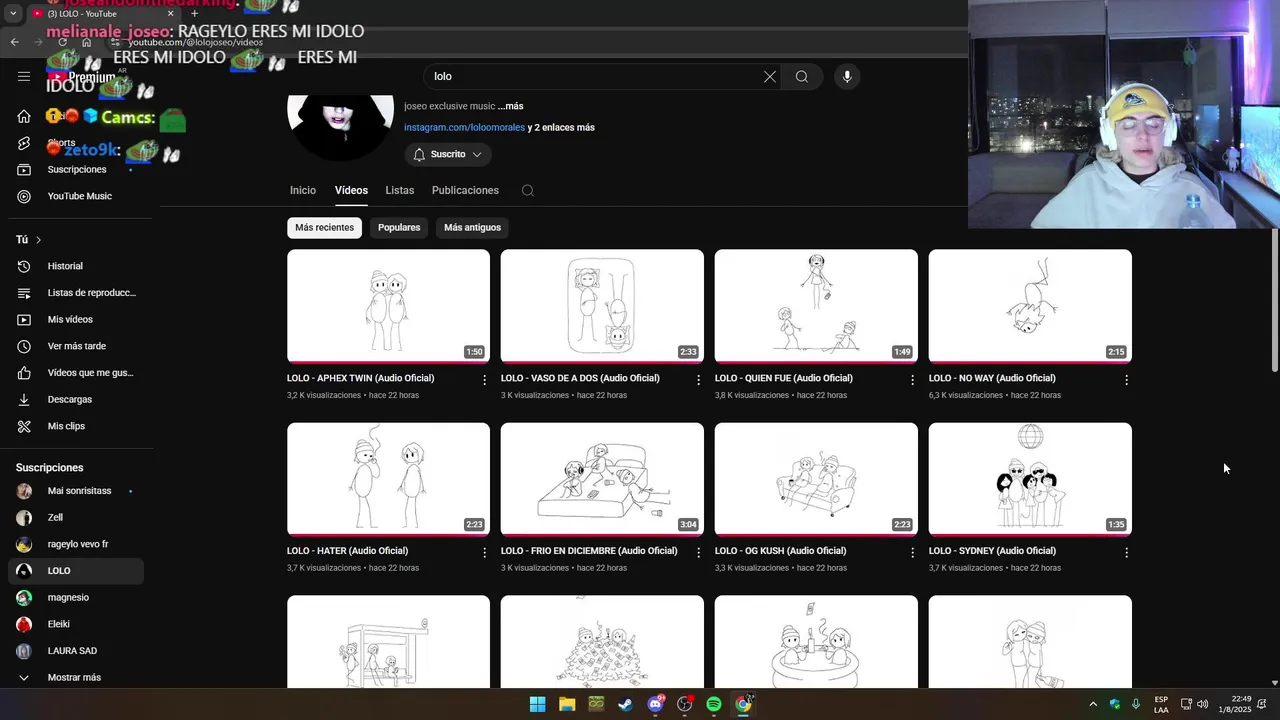Open the options menu for LOLO - NO WAY

(x=1126, y=380)
